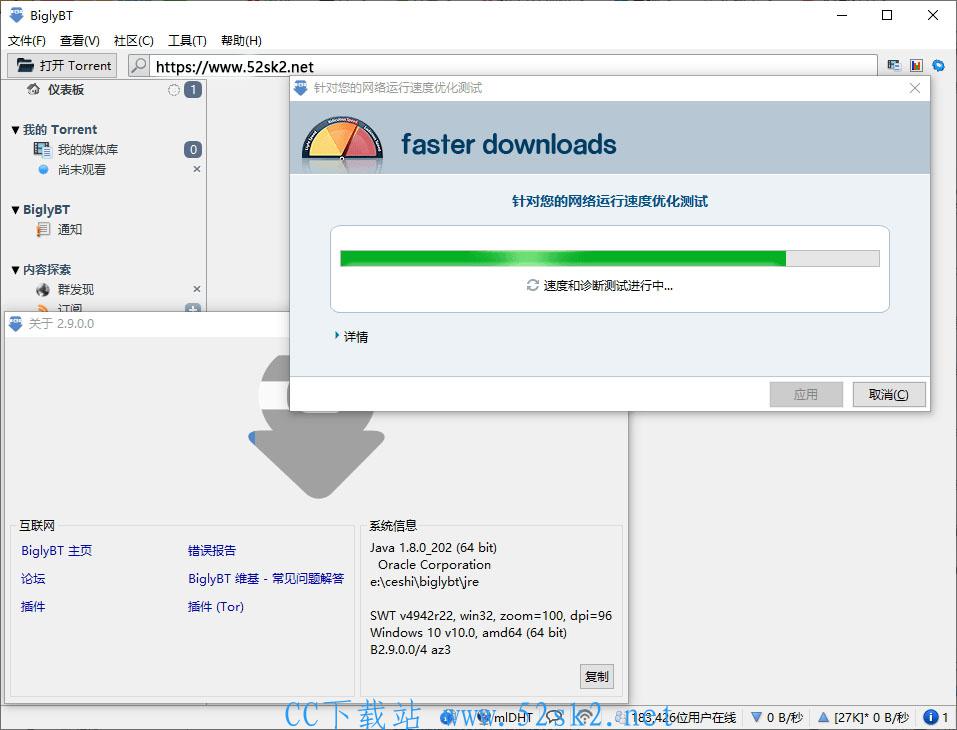Click the blue dot beside 尚未观看
Image resolution: width=957 pixels, height=730 pixels.
coord(43,170)
